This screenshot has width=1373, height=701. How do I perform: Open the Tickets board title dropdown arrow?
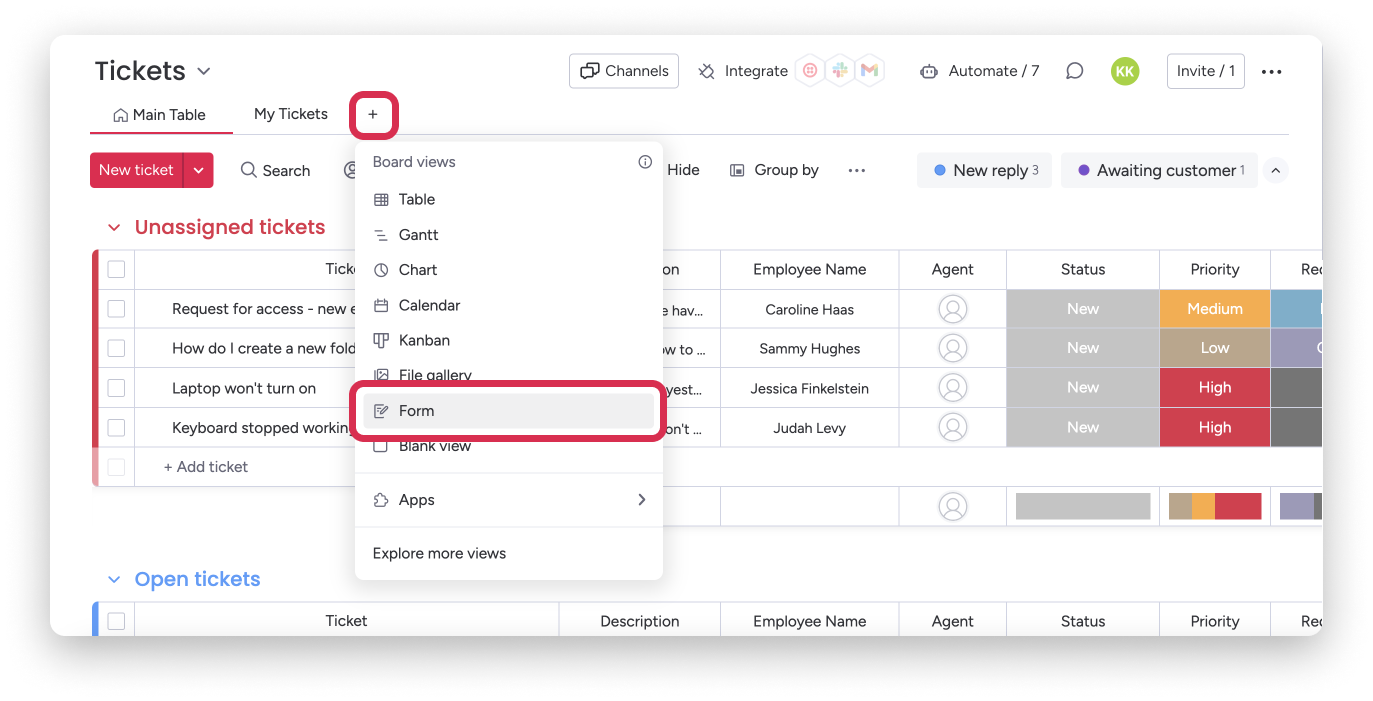click(x=204, y=71)
